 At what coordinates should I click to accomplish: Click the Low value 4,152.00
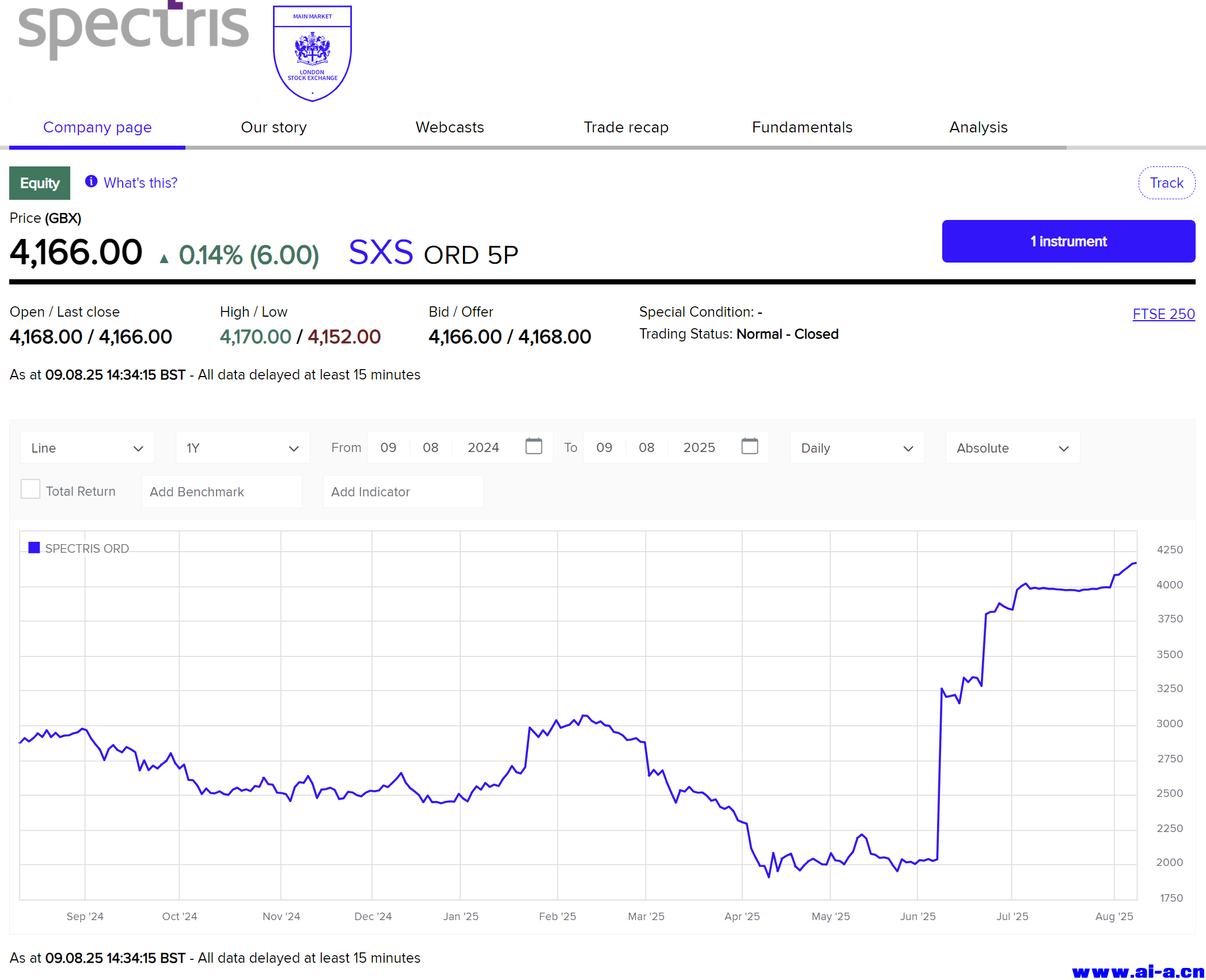pos(344,337)
